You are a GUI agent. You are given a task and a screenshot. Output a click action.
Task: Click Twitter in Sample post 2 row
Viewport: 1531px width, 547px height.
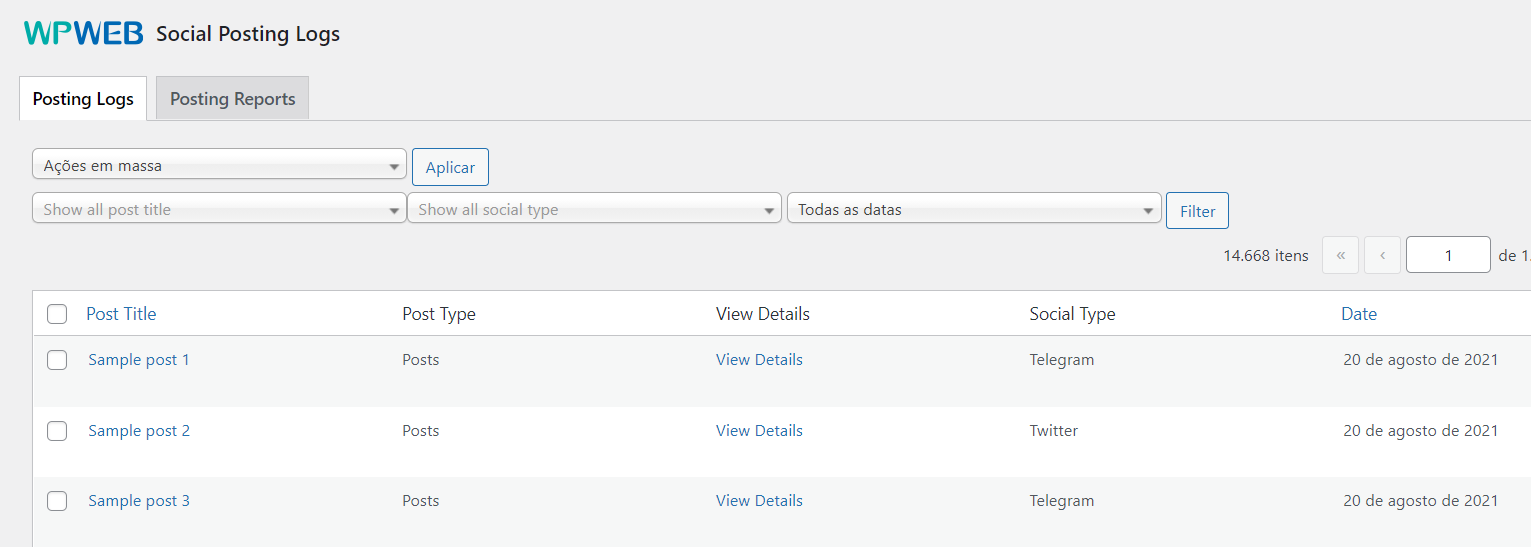[x=1054, y=431]
